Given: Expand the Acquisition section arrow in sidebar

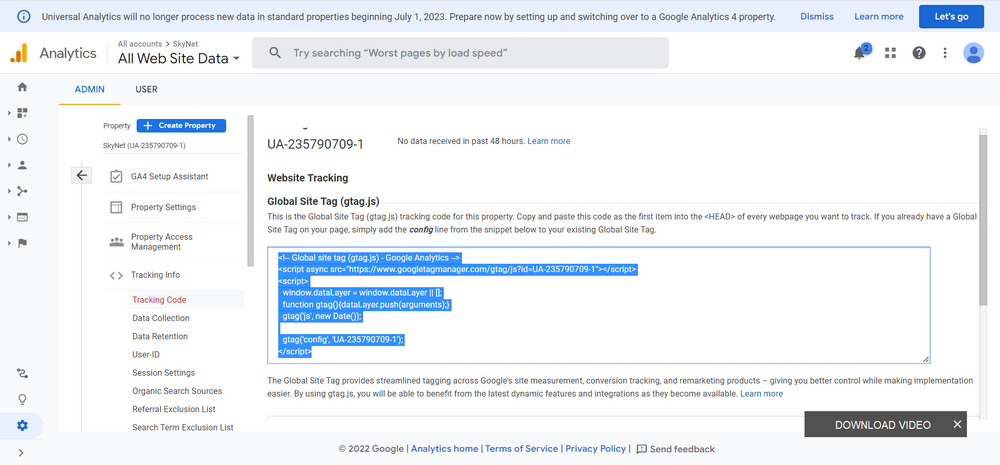Looking at the screenshot, I should [9, 191].
